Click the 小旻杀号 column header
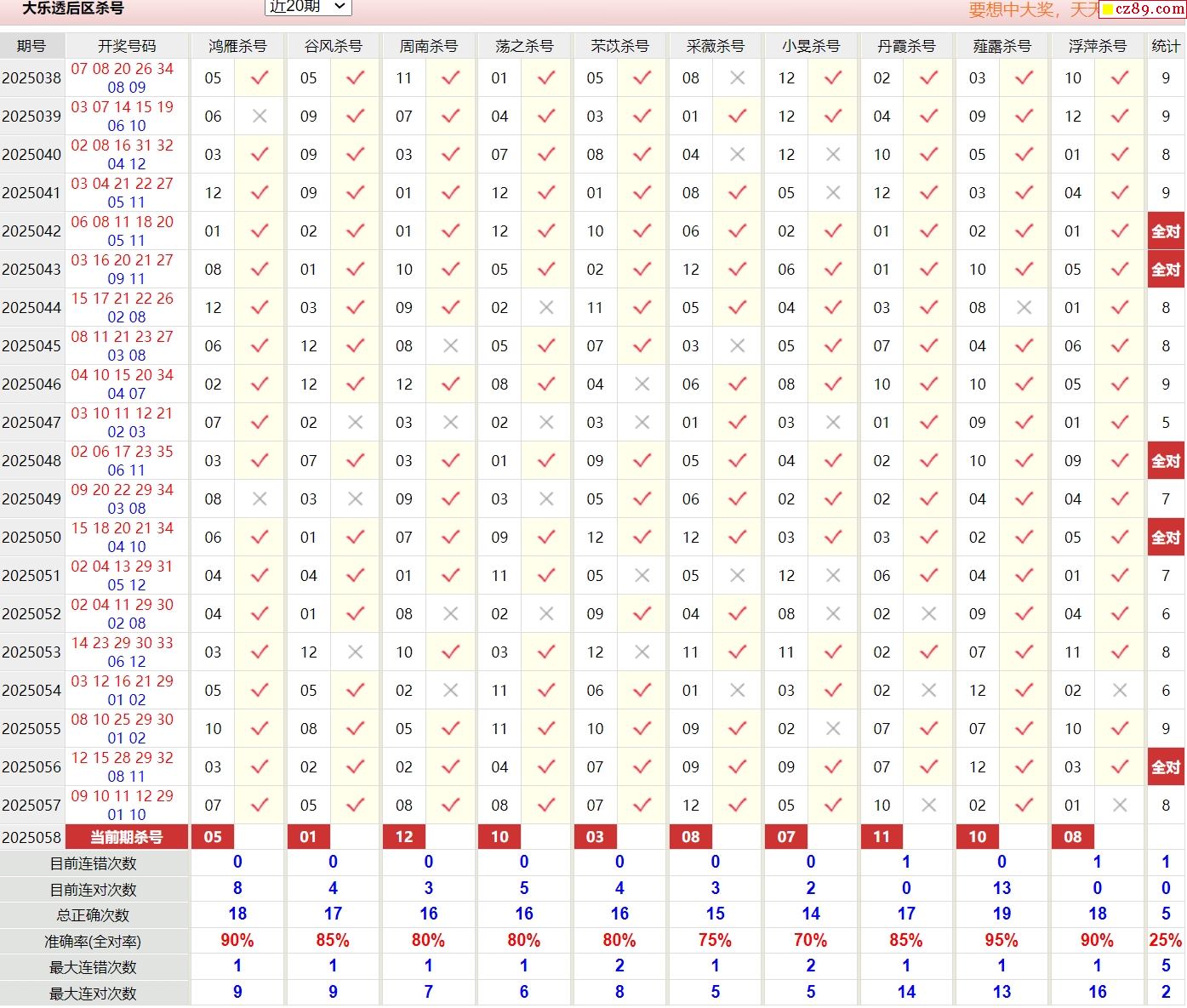This screenshot has height=1008, width=1187. click(811, 46)
